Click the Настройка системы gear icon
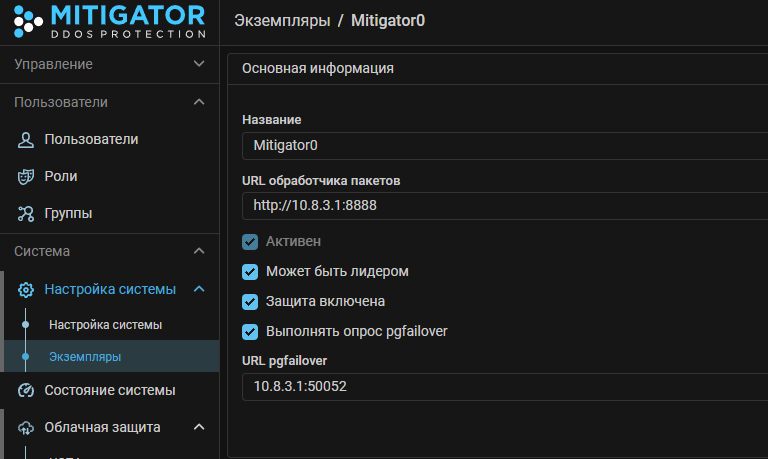 [x=27, y=289]
